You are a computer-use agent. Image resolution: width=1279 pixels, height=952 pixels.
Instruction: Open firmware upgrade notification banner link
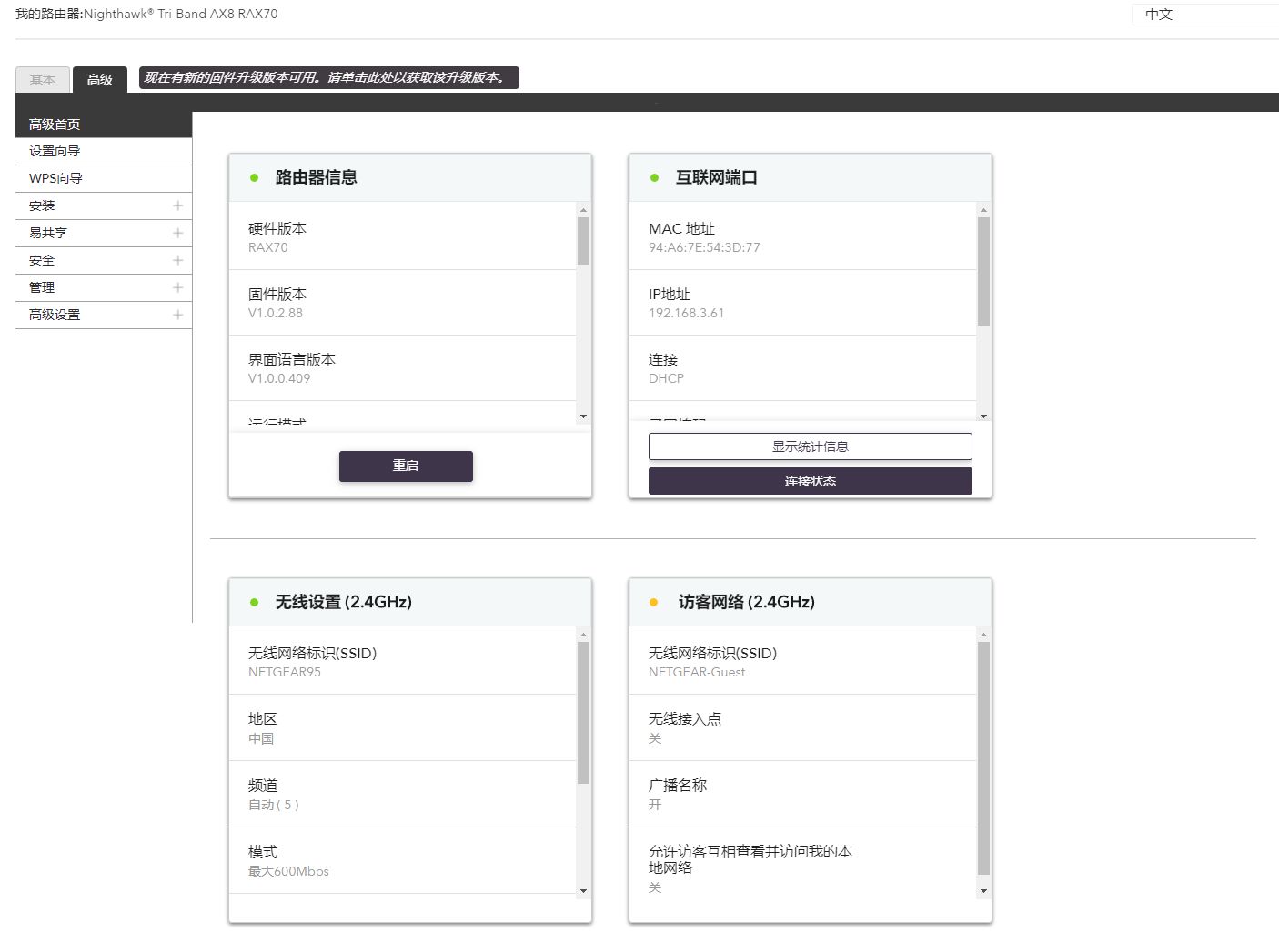click(x=328, y=78)
